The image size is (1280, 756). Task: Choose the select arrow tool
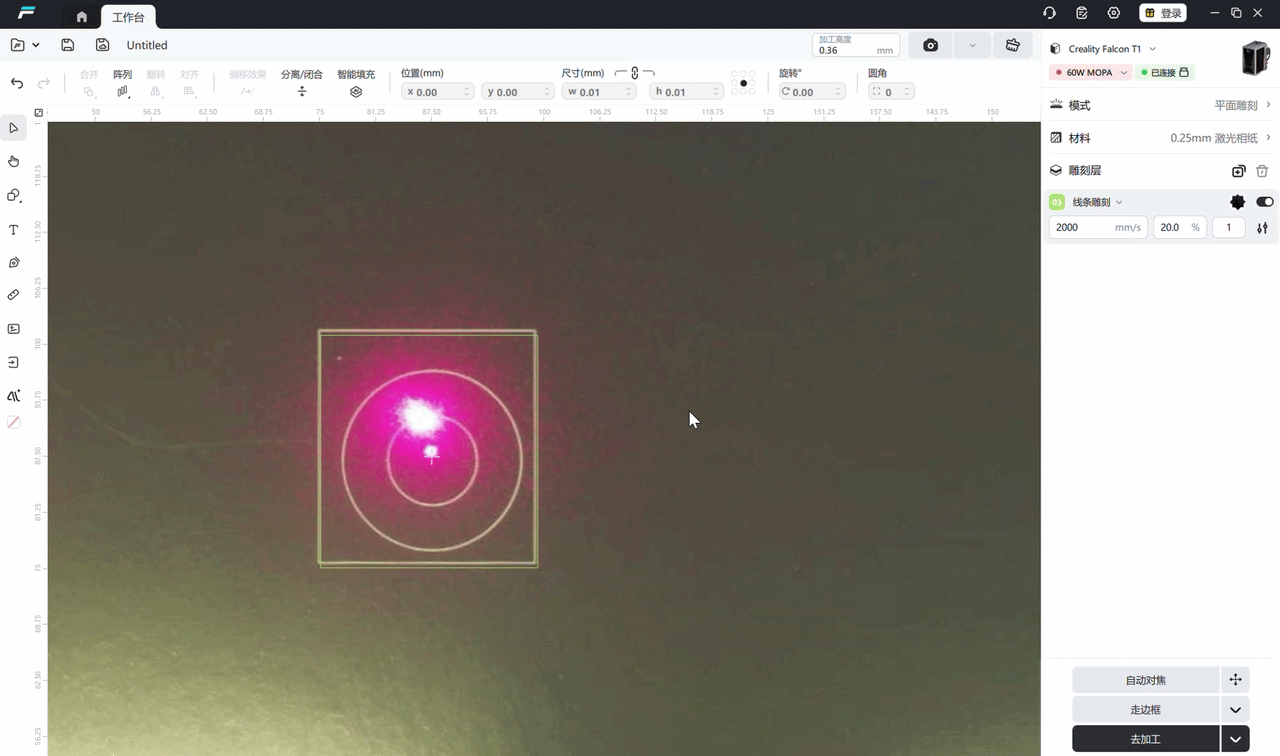[x=14, y=128]
